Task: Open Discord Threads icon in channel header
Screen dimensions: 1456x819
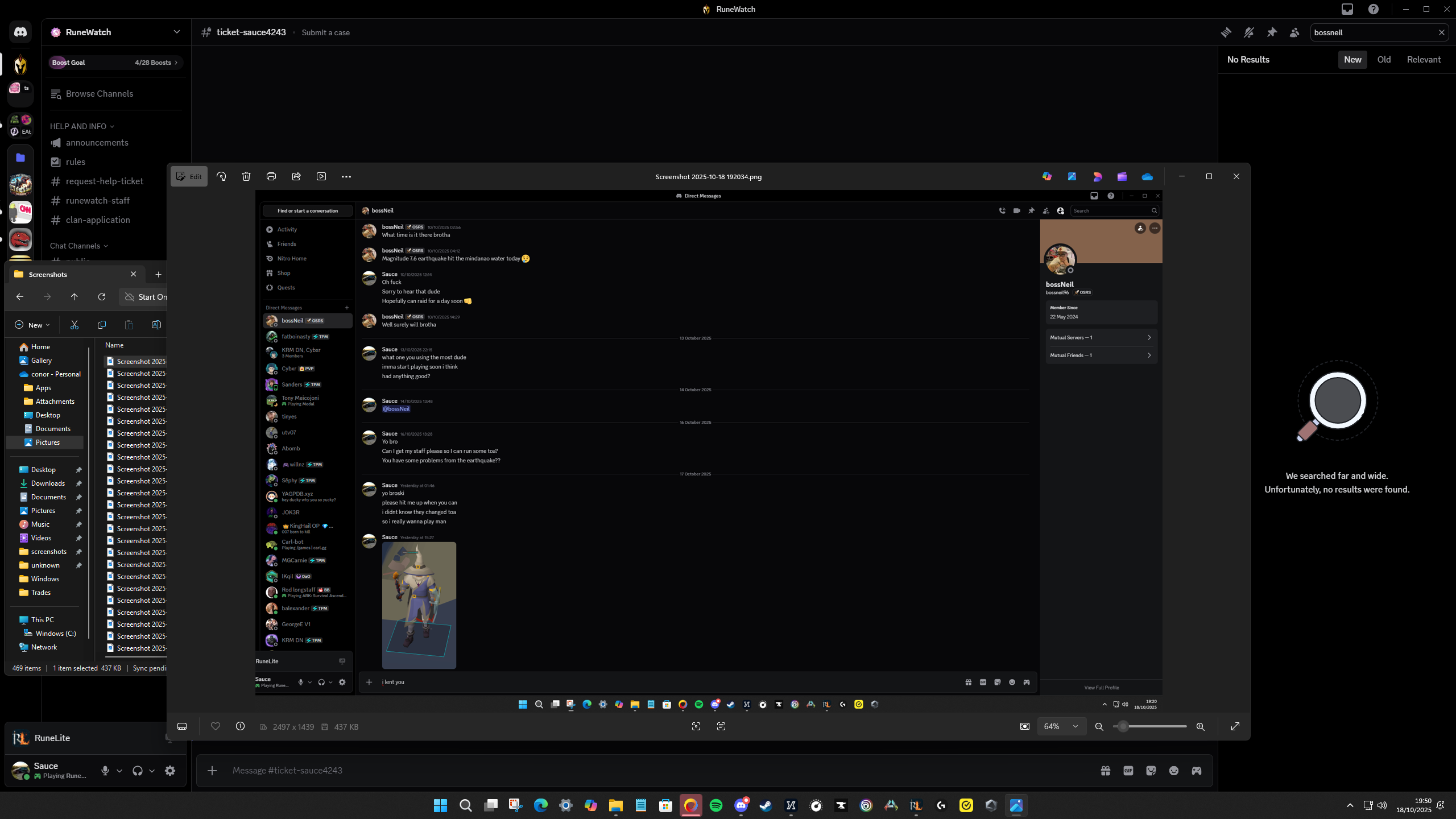Action: (x=1226, y=32)
